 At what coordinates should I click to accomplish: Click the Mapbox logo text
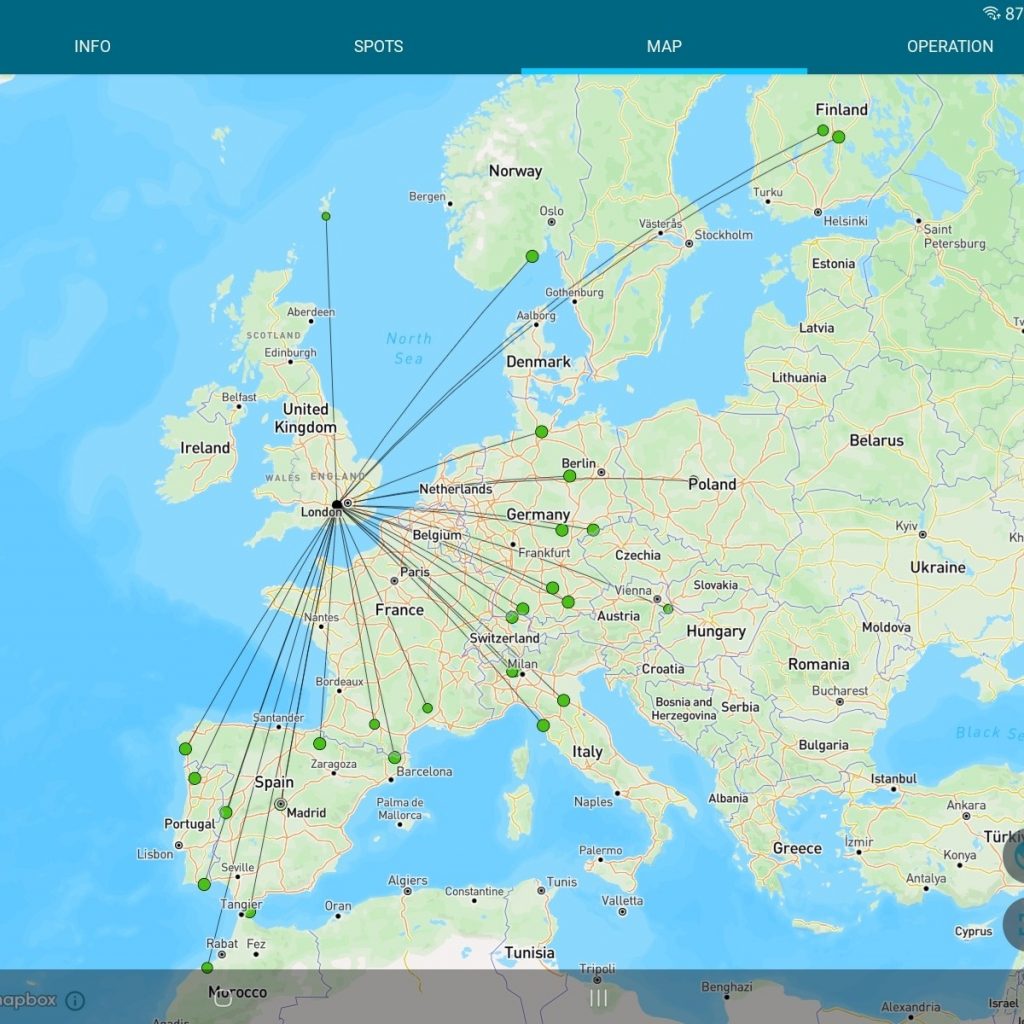pyautogui.click(x=28, y=1000)
